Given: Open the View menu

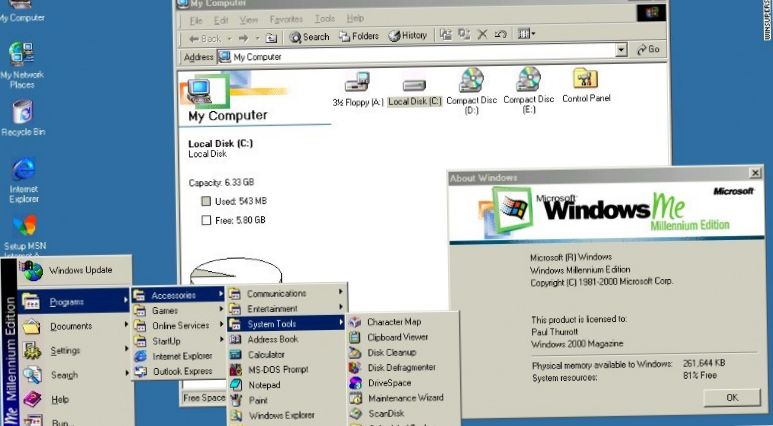Looking at the screenshot, I should [249, 20].
